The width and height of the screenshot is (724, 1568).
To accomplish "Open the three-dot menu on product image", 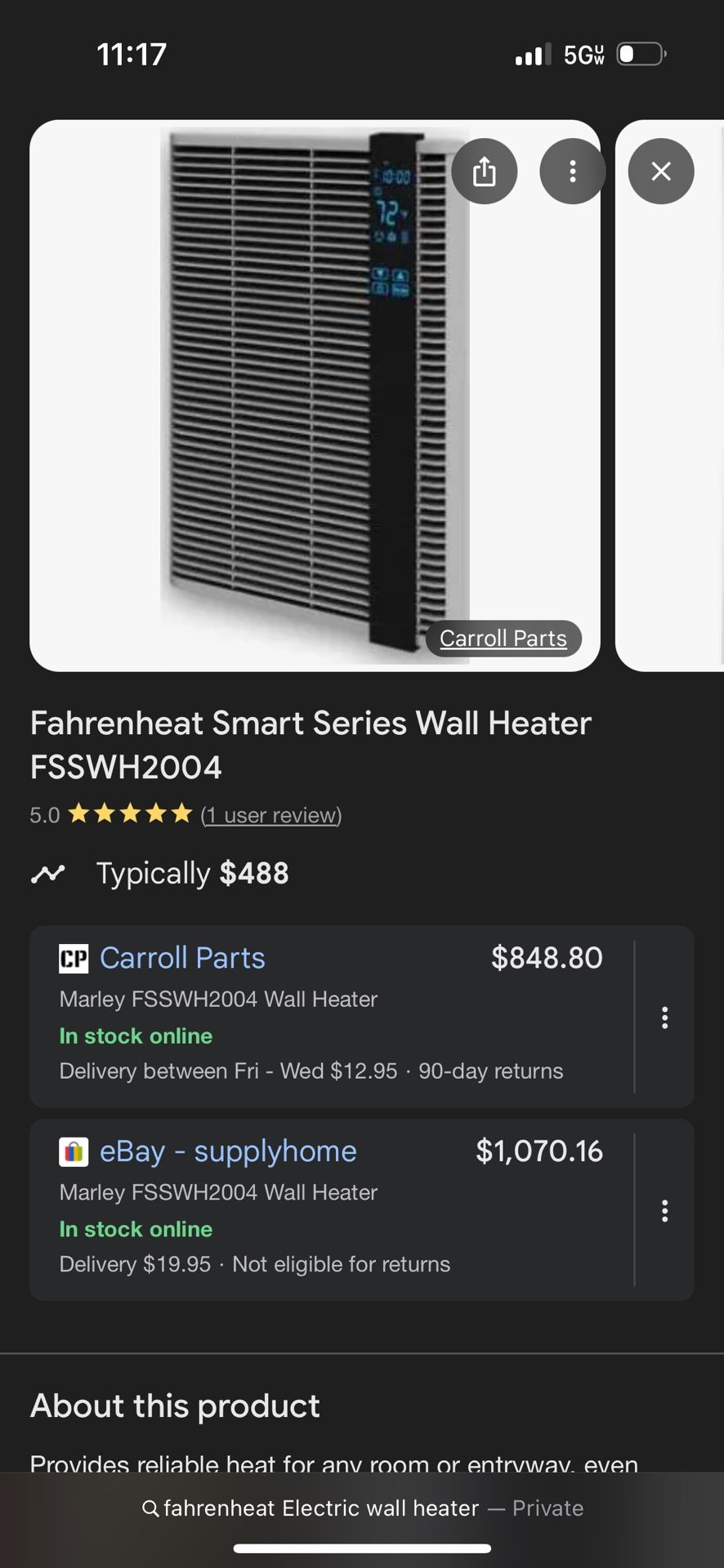I will coord(573,171).
